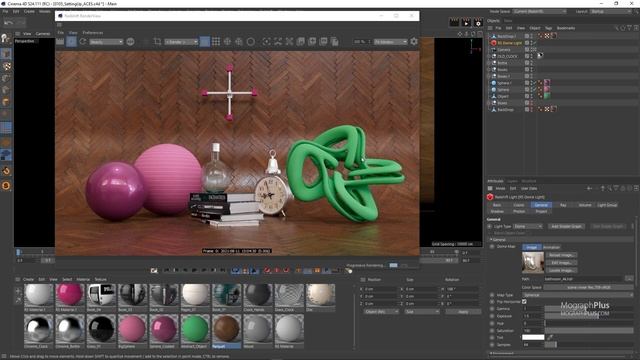The width and height of the screenshot is (640, 360).
Task: Open Texture menu in Materials panel
Action: [100, 279]
